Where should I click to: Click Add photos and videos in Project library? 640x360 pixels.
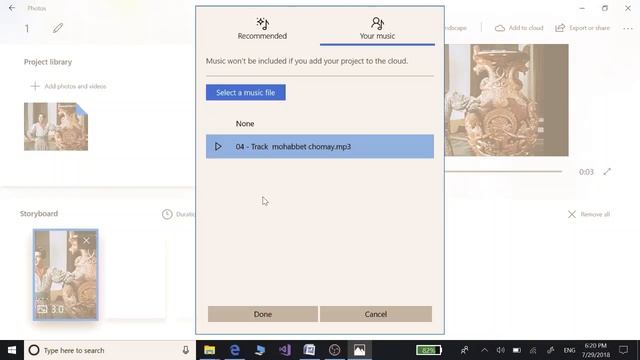[x=69, y=86]
